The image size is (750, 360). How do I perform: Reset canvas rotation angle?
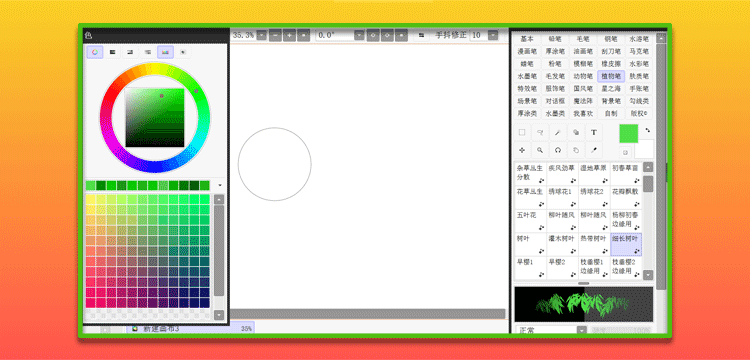tap(401, 35)
